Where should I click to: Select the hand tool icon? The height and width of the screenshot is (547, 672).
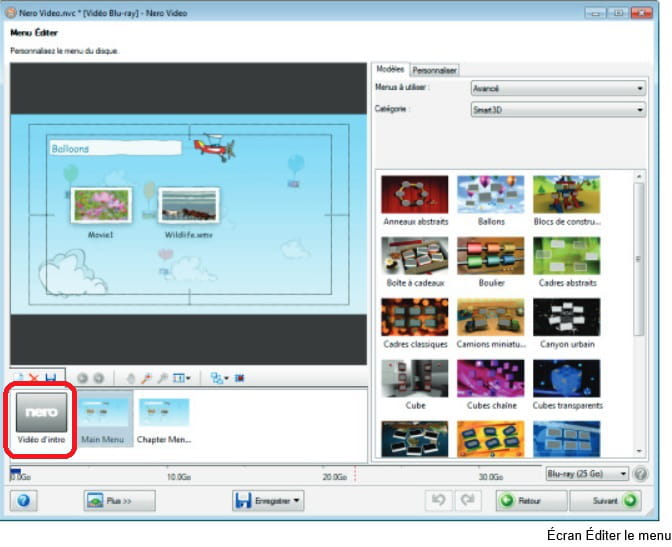131,378
